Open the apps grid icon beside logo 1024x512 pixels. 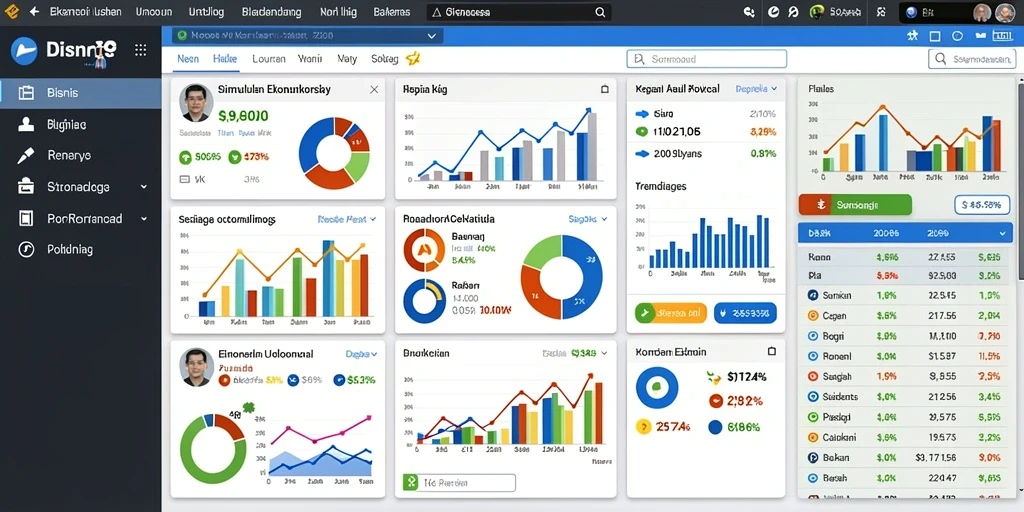pyautogui.click(x=140, y=50)
